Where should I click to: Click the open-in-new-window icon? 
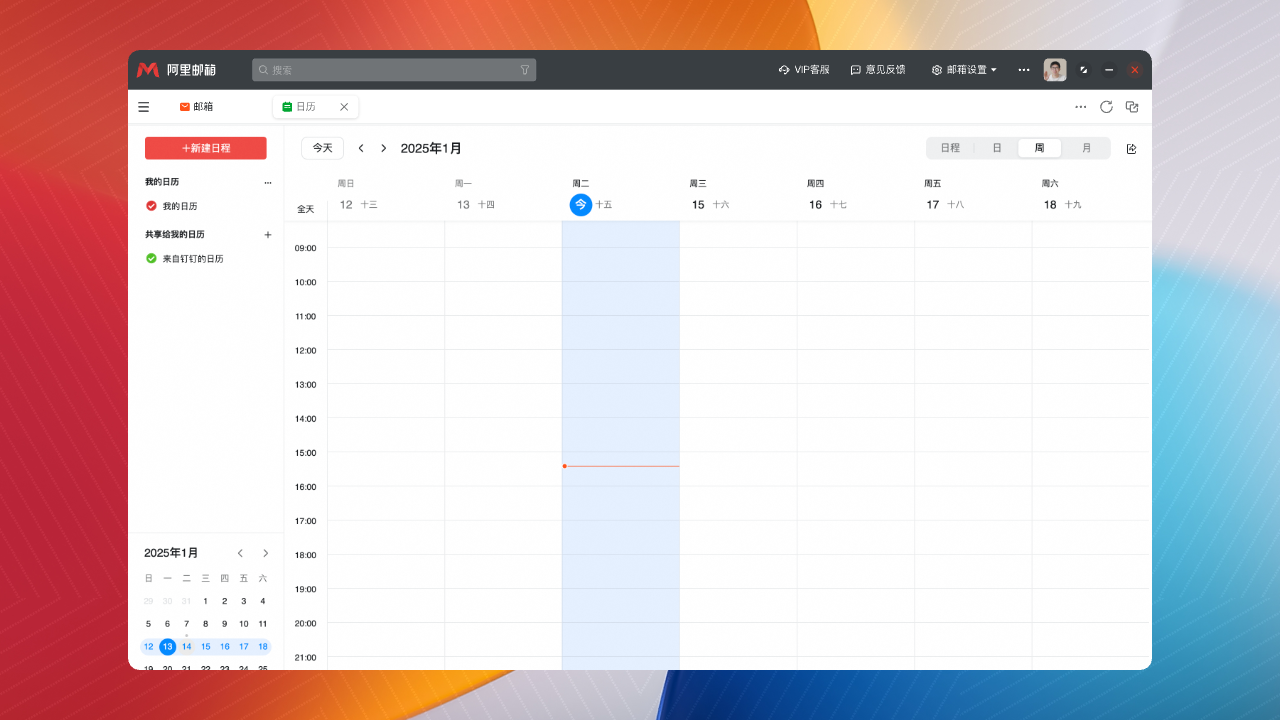[x=1132, y=107]
